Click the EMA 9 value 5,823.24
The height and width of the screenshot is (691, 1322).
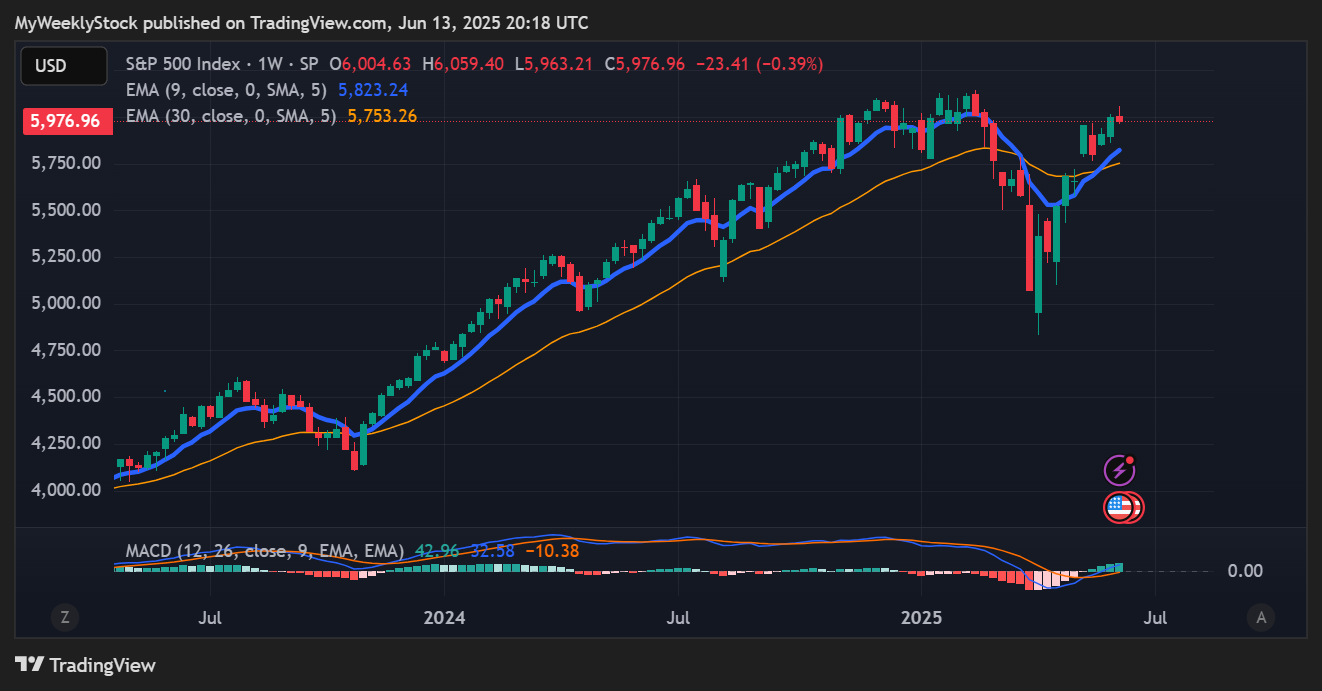374,90
